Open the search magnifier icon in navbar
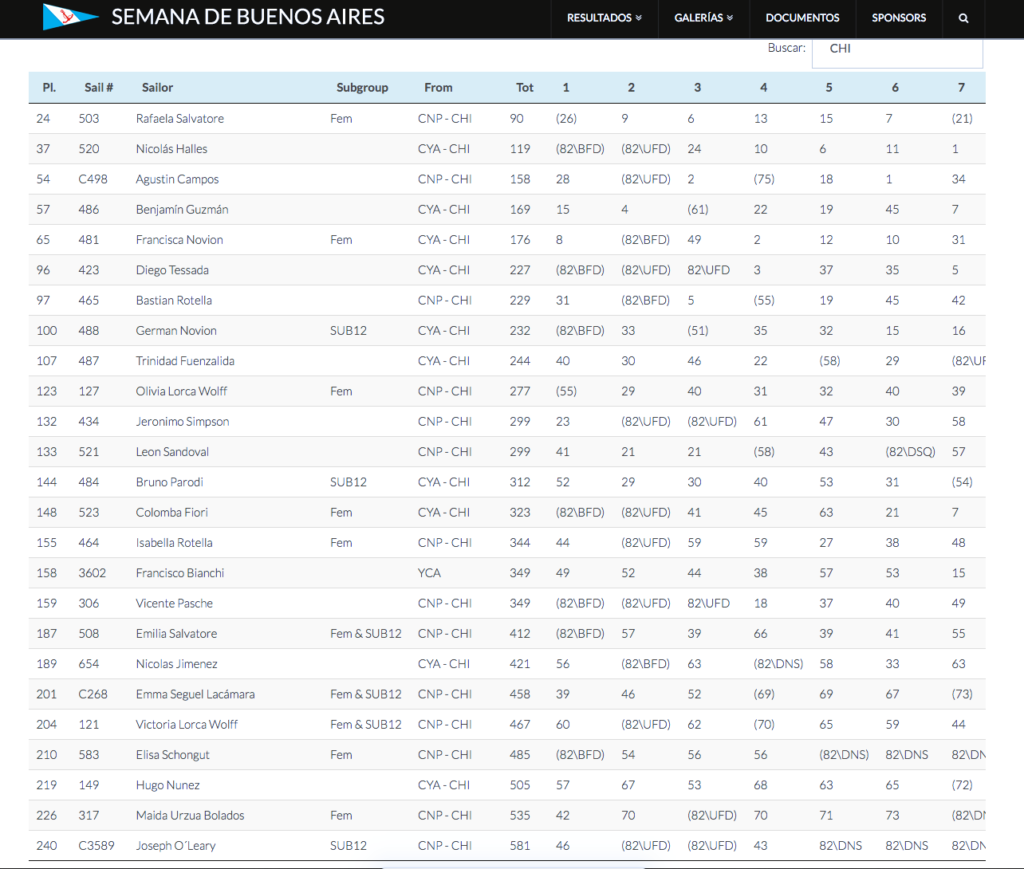 (x=963, y=18)
